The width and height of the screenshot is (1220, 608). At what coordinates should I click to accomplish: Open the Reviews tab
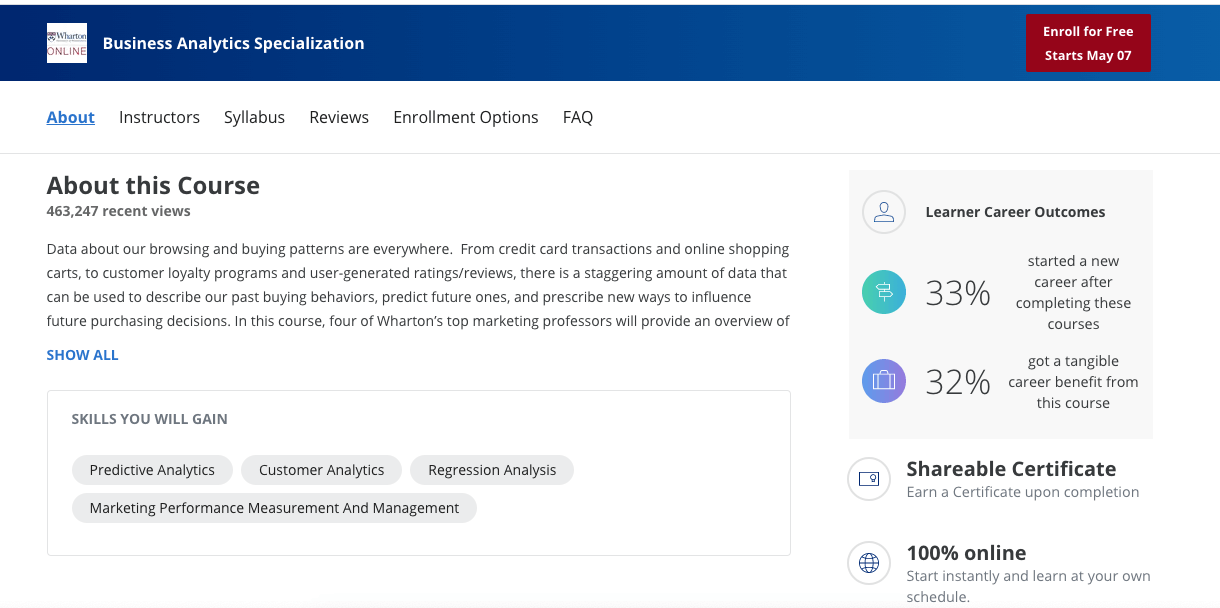(339, 117)
